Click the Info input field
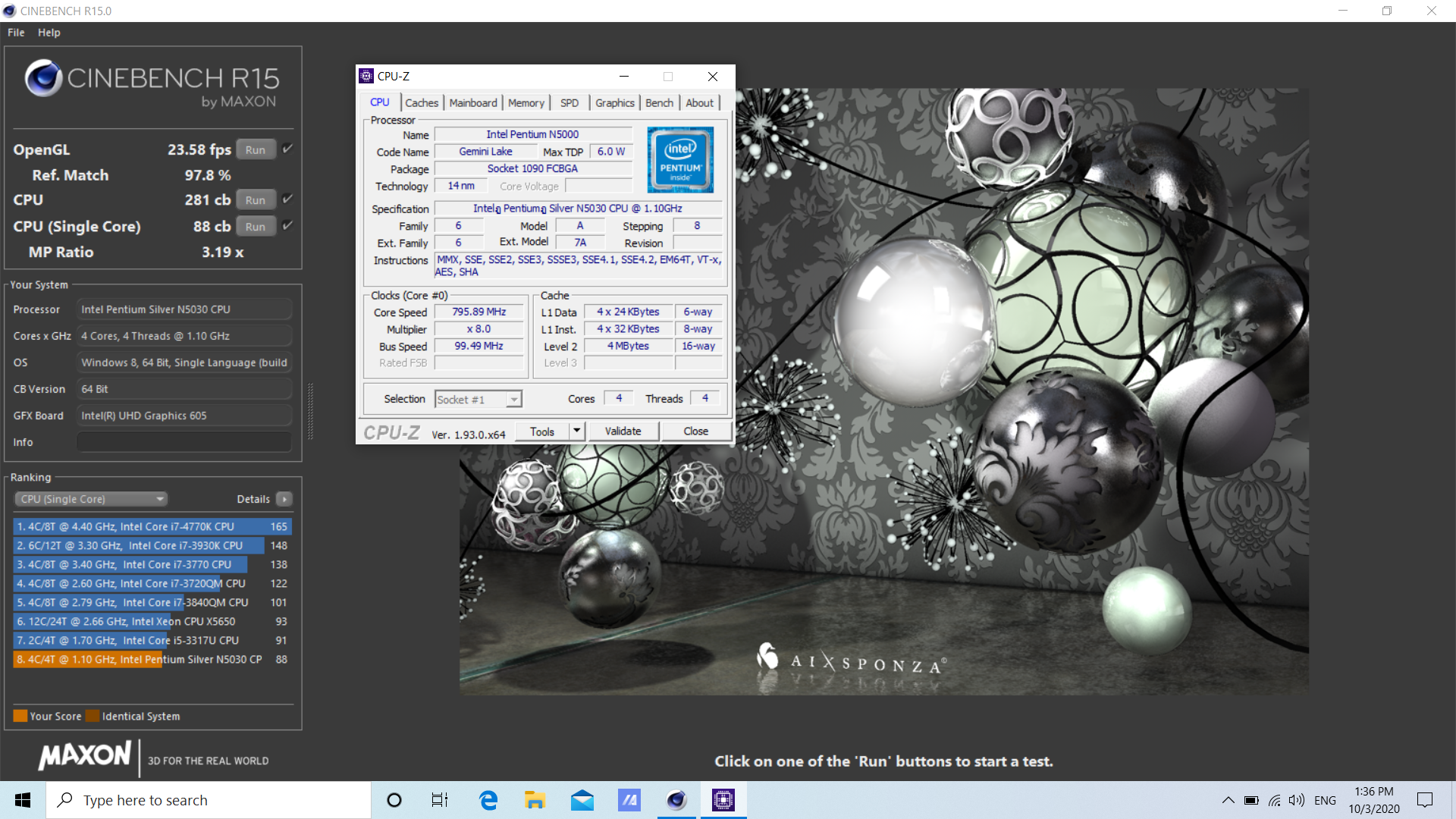The height and width of the screenshot is (819, 1456). click(184, 442)
